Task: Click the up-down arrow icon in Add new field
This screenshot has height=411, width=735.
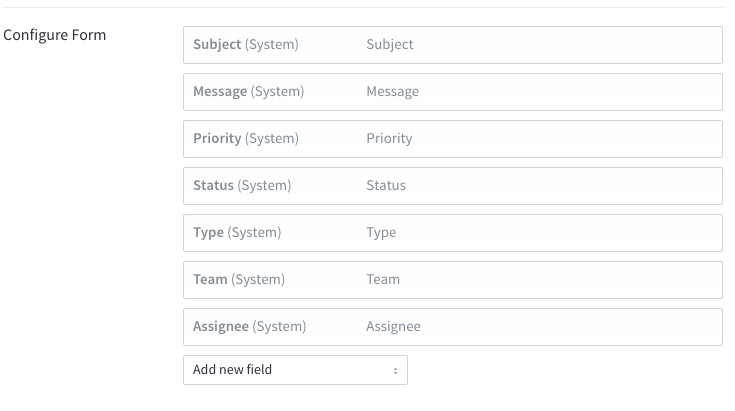Action: point(395,371)
